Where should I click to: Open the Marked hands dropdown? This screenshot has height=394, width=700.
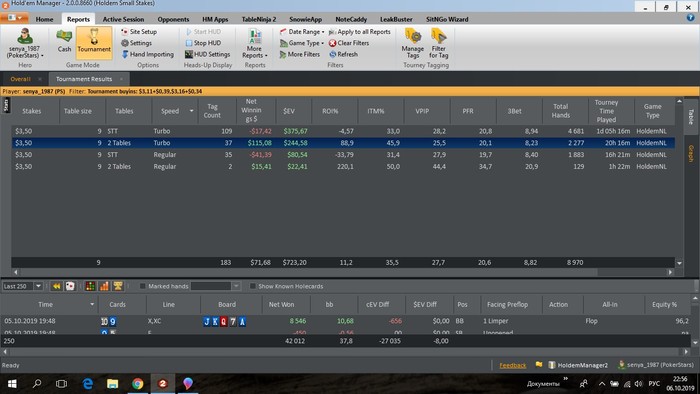pyautogui.click(x=236, y=286)
